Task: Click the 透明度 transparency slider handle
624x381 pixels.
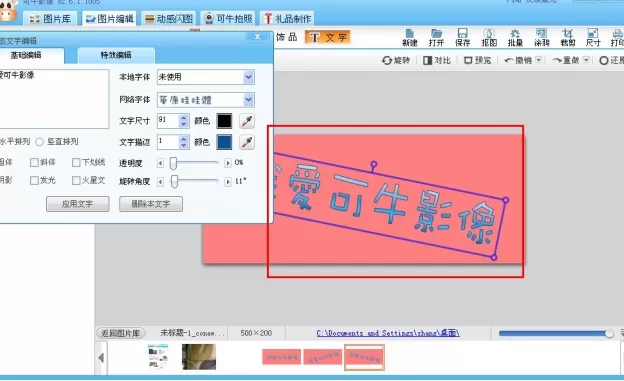Action: (x=173, y=163)
